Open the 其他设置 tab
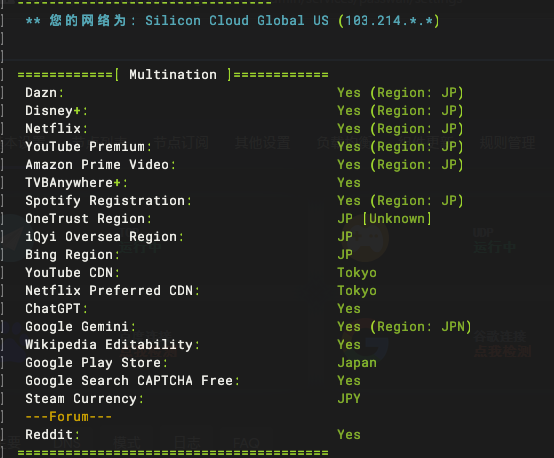 pos(263,143)
